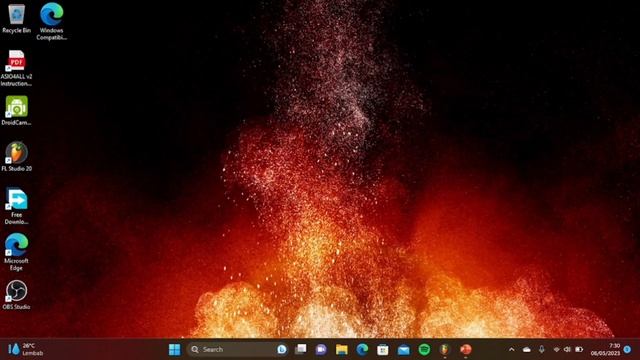Open the Microsoft Edge desktop shortcut
The image size is (640, 360).
tap(16, 252)
